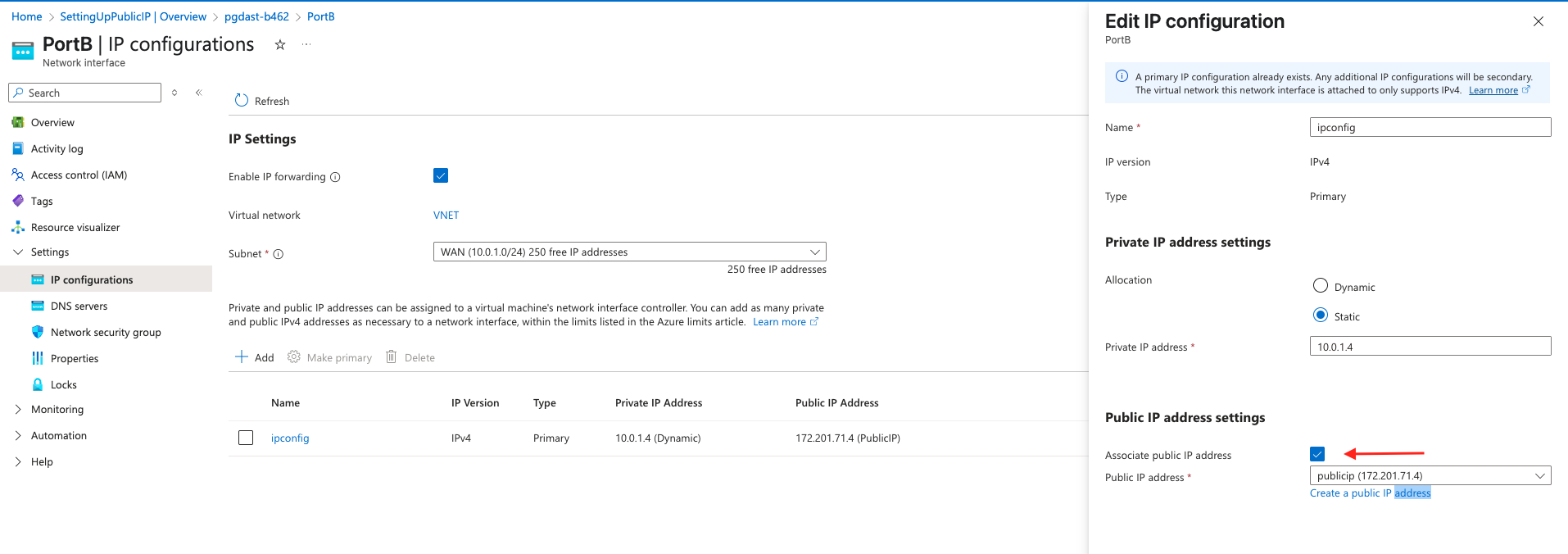Image resolution: width=1568 pixels, height=554 pixels.
Task: Close the Edit IP configuration panel
Action: [1539, 21]
